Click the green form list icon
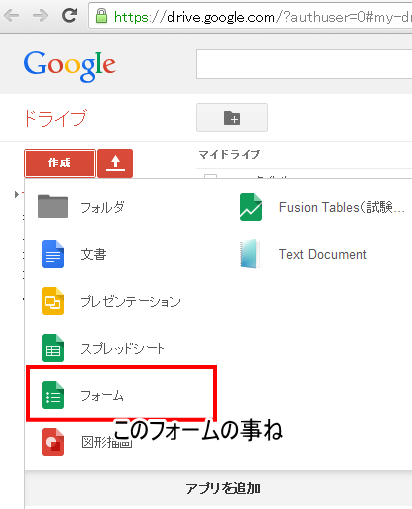The height and width of the screenshot is (509, 412). pos(53,395)
